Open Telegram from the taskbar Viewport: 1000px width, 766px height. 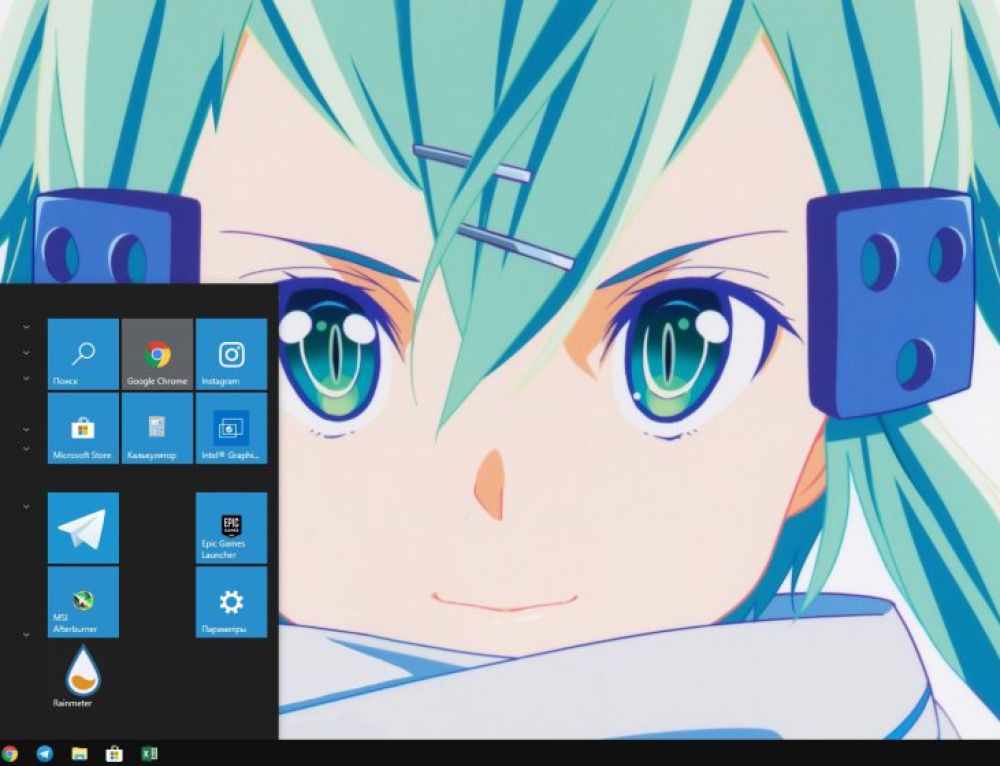coord(42,753)
